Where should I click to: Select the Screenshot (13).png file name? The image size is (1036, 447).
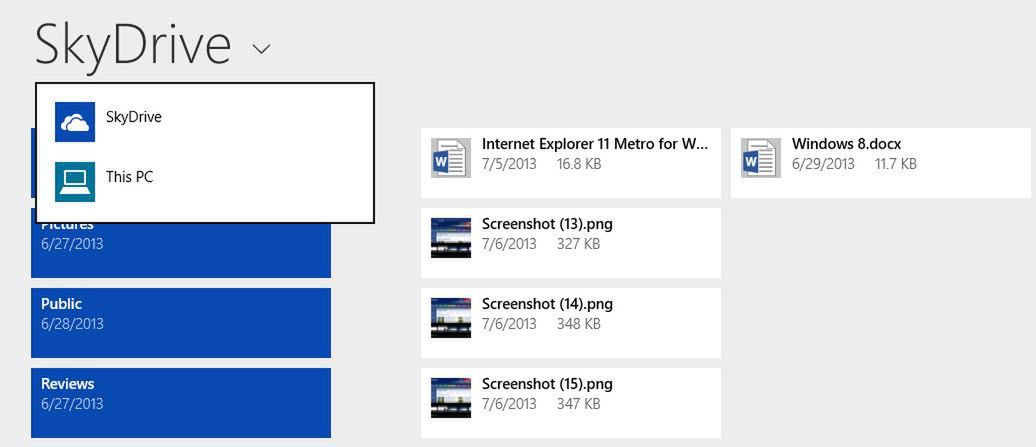pyautogui.click(x=547, y=224)
